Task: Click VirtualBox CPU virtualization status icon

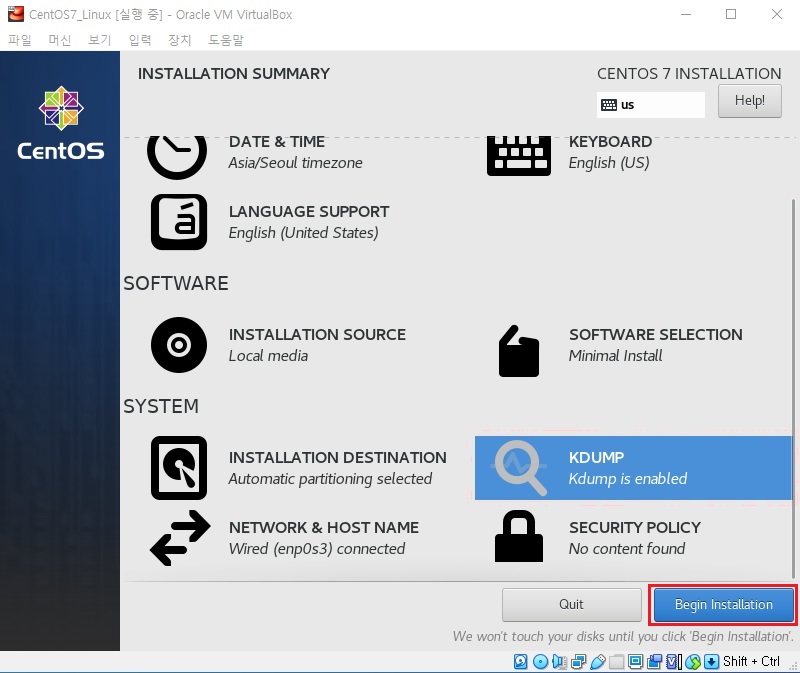Action: click(x=673, y=662)
